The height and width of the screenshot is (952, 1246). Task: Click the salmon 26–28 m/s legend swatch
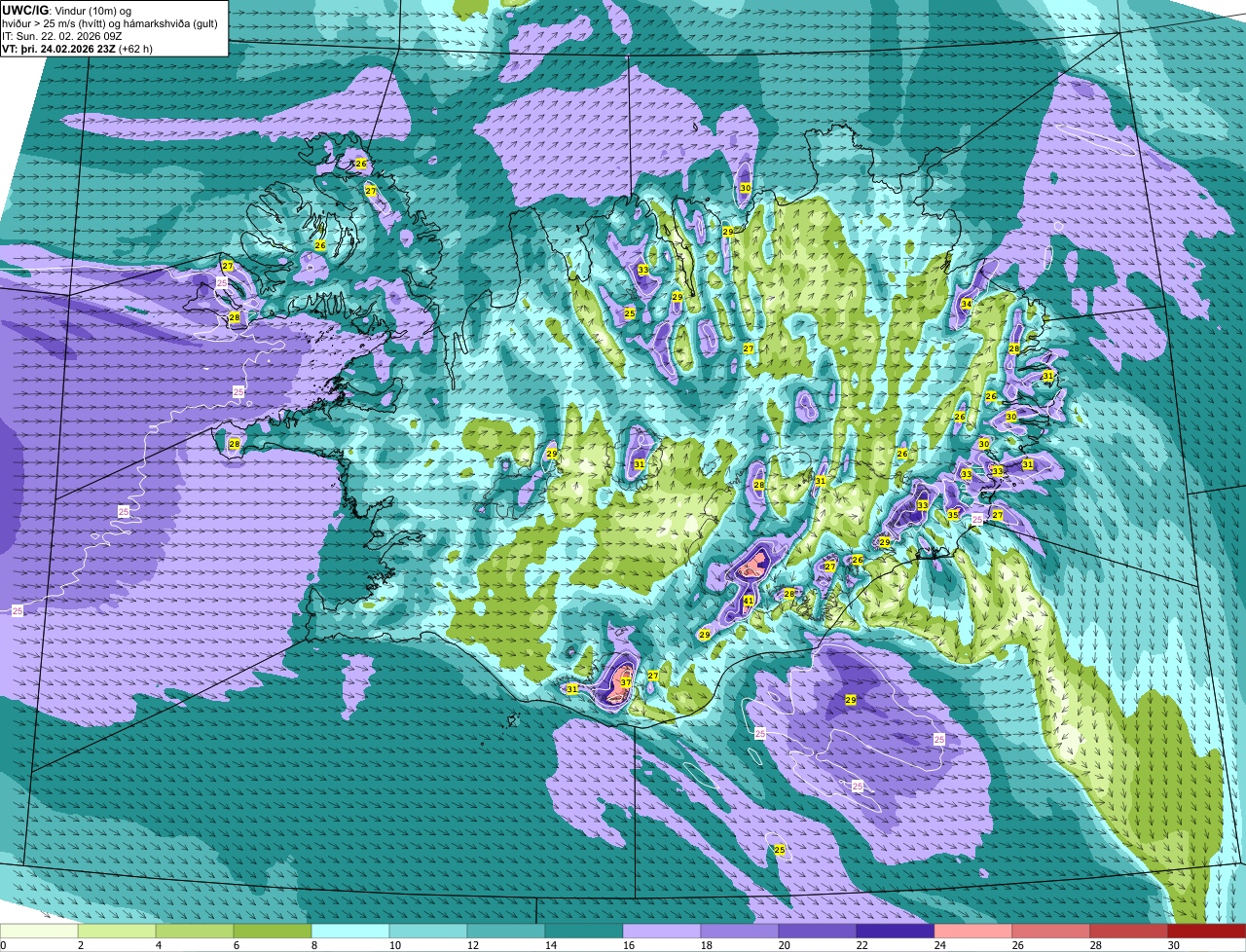click(x=1051, y=931)
